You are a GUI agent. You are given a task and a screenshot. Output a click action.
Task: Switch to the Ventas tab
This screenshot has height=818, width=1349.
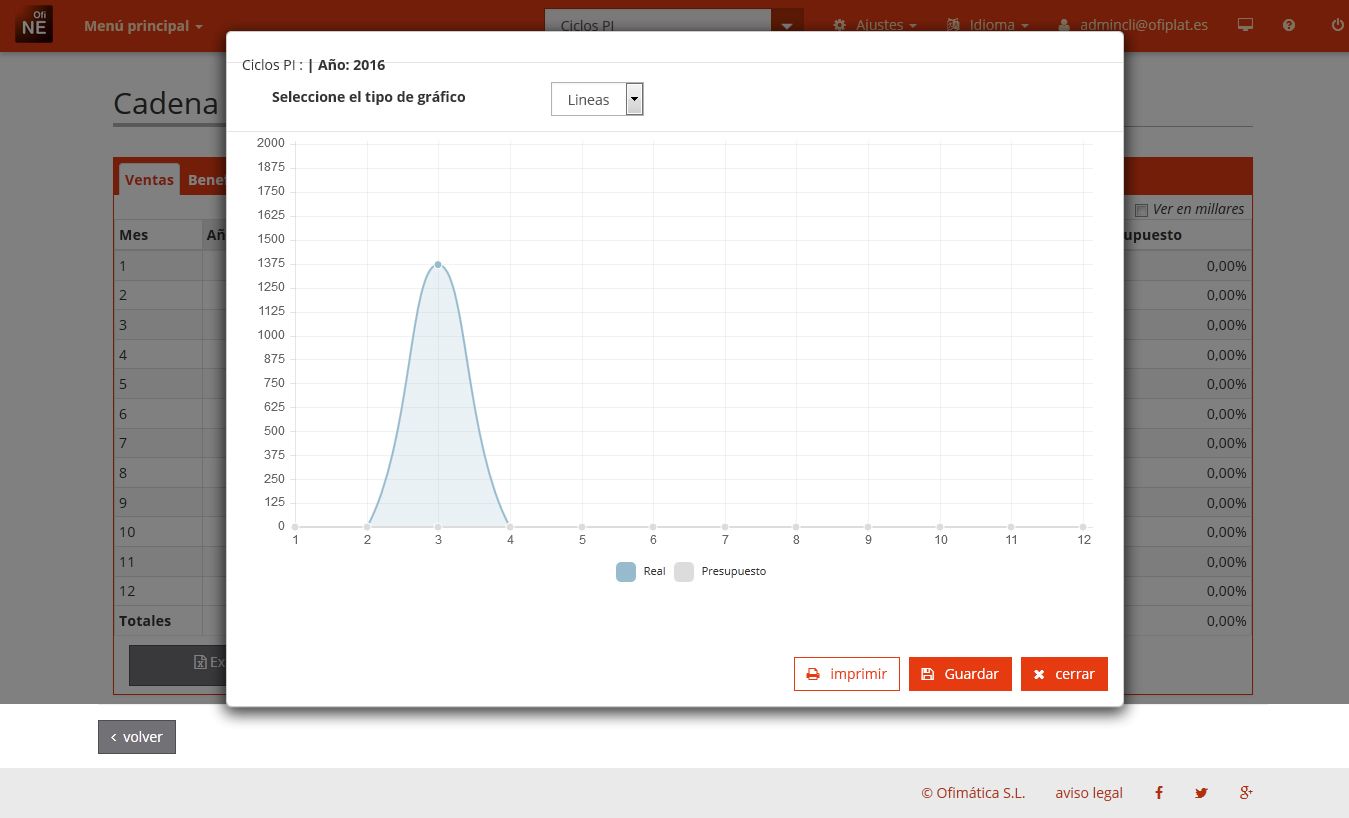149,180
